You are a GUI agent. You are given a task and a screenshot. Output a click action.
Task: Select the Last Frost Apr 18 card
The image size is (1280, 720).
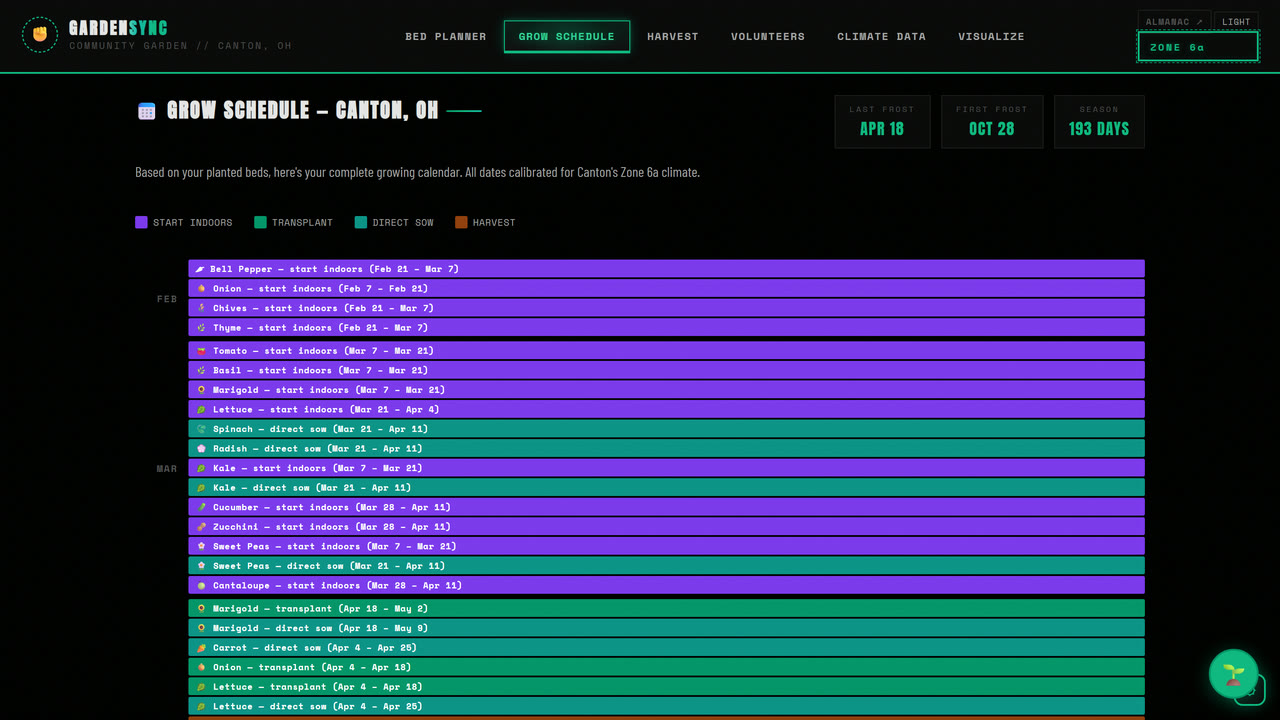882,121
